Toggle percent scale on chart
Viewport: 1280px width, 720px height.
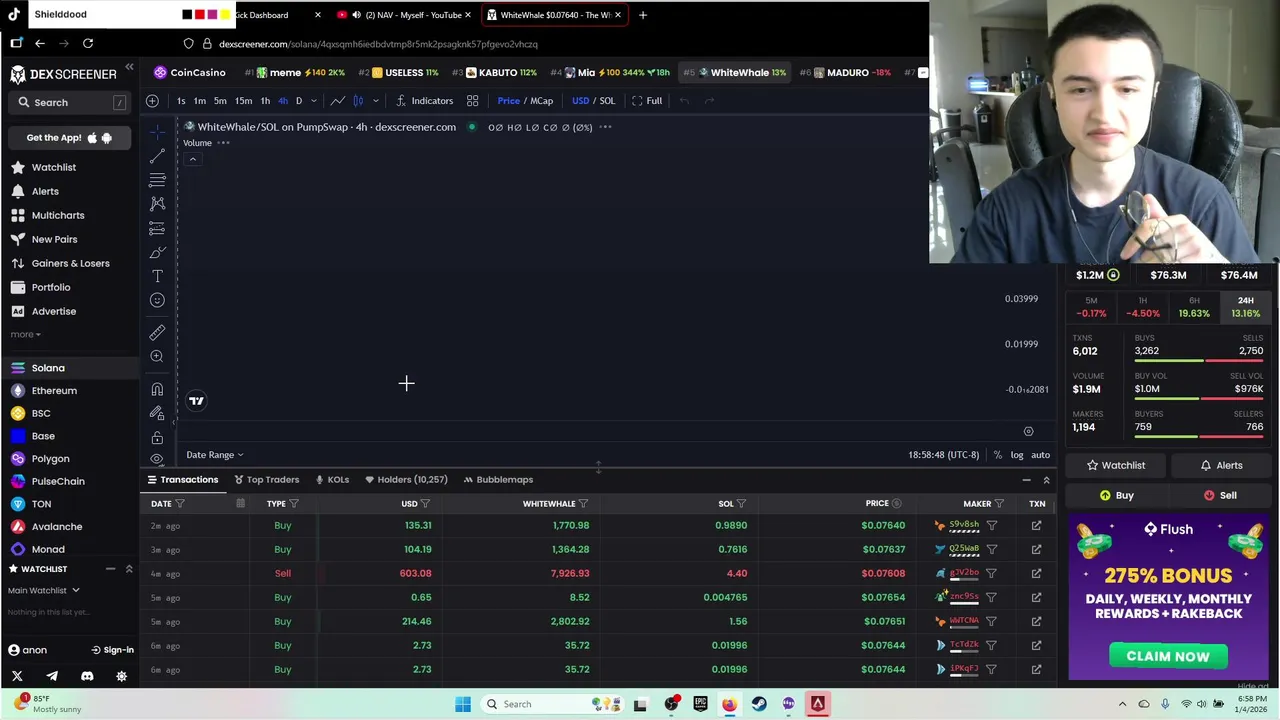coord(997,455)
